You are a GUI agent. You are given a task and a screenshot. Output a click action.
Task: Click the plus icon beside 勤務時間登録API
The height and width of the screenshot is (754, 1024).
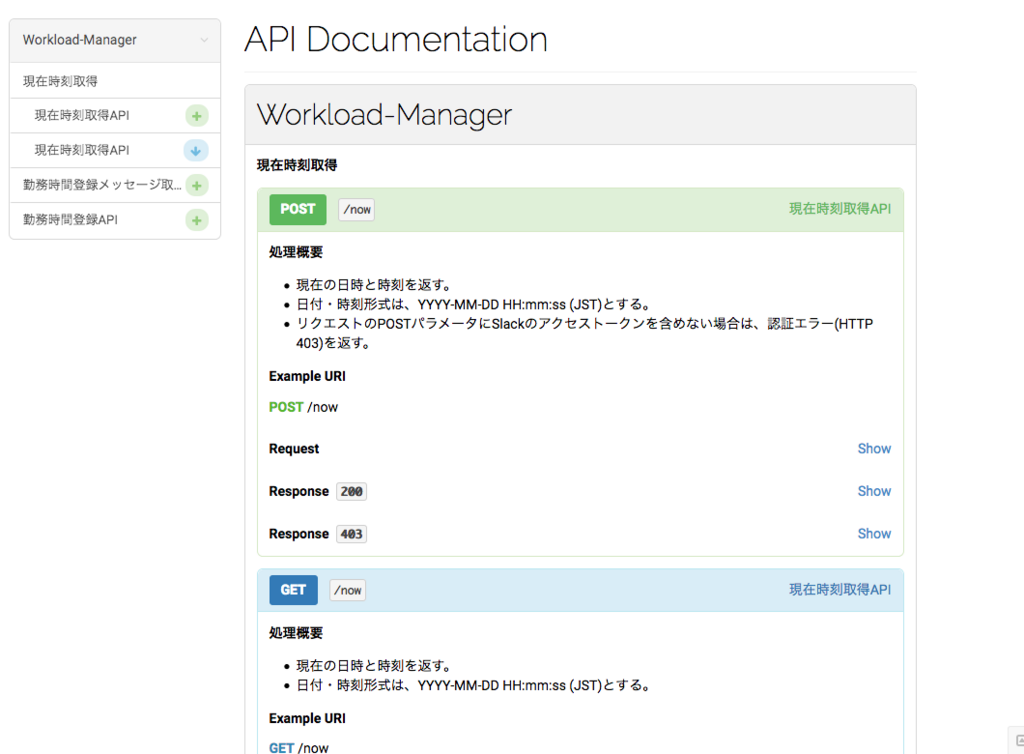pyautogui.click(x=197, y=220)
